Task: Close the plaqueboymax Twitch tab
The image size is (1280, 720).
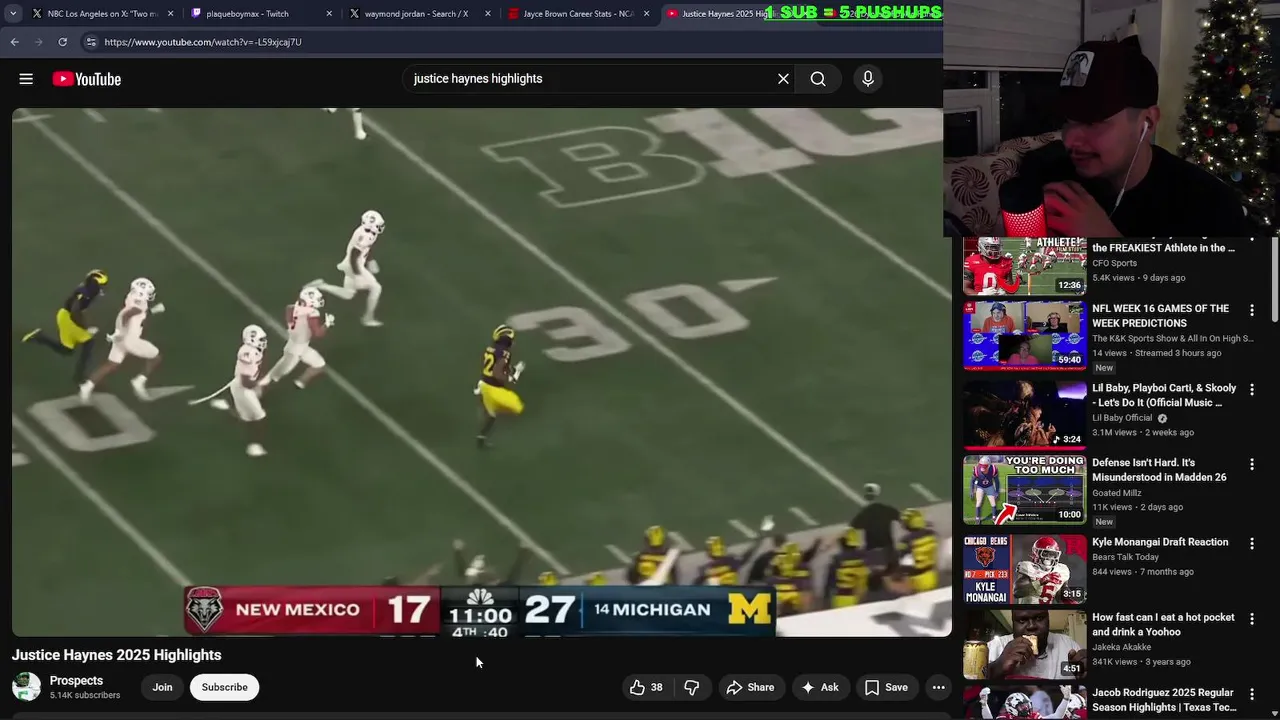Action: pyautogui.click(x=329, y=14)
